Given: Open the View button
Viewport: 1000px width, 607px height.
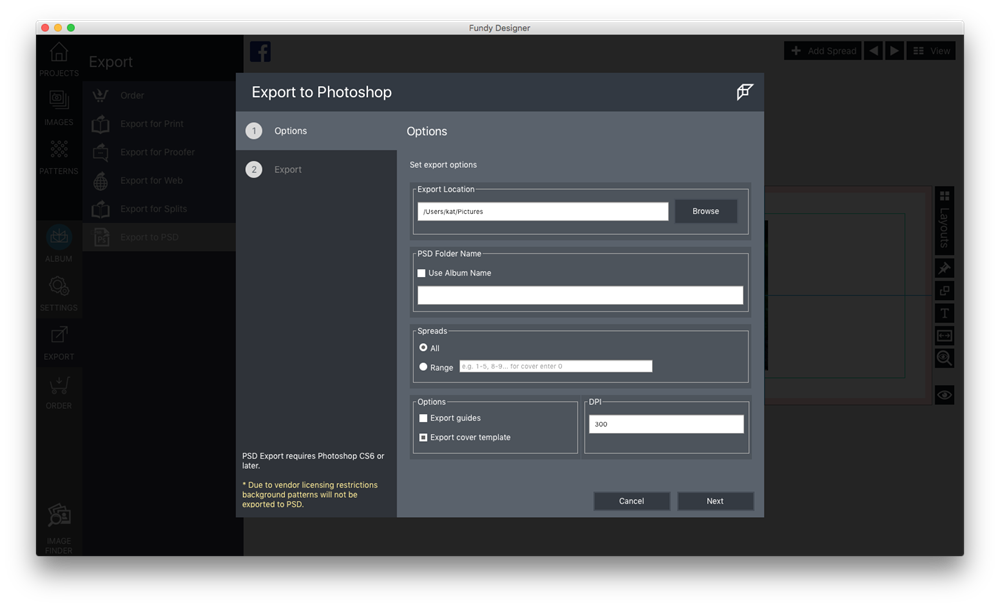Looking at the screenshot, I should [x=931, y=50].
